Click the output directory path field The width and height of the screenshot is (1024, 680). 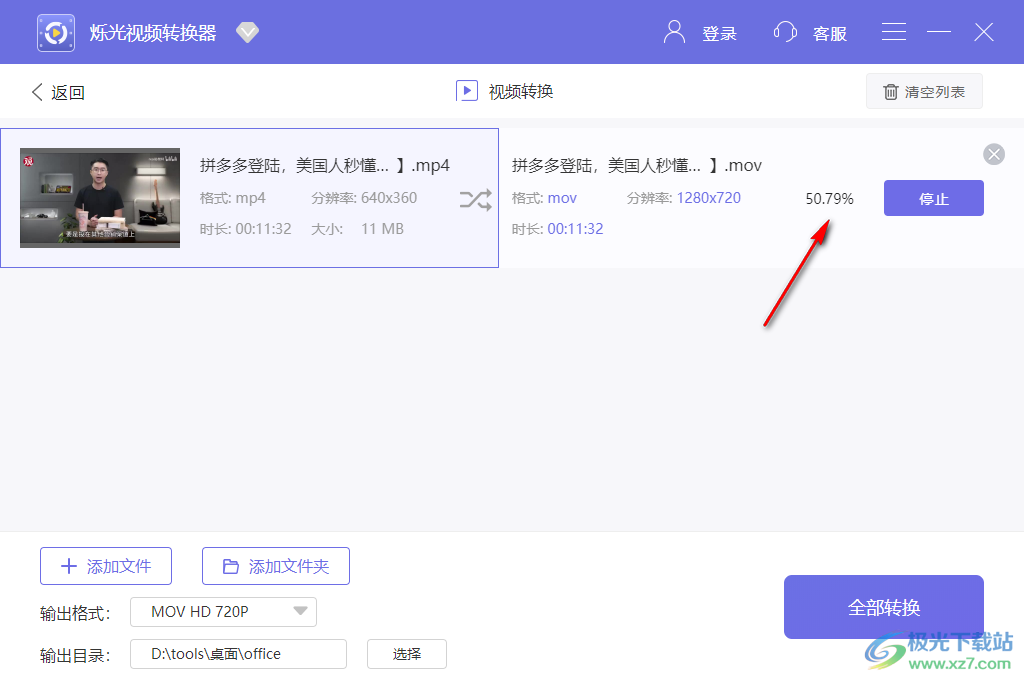(x=238, y=654)
